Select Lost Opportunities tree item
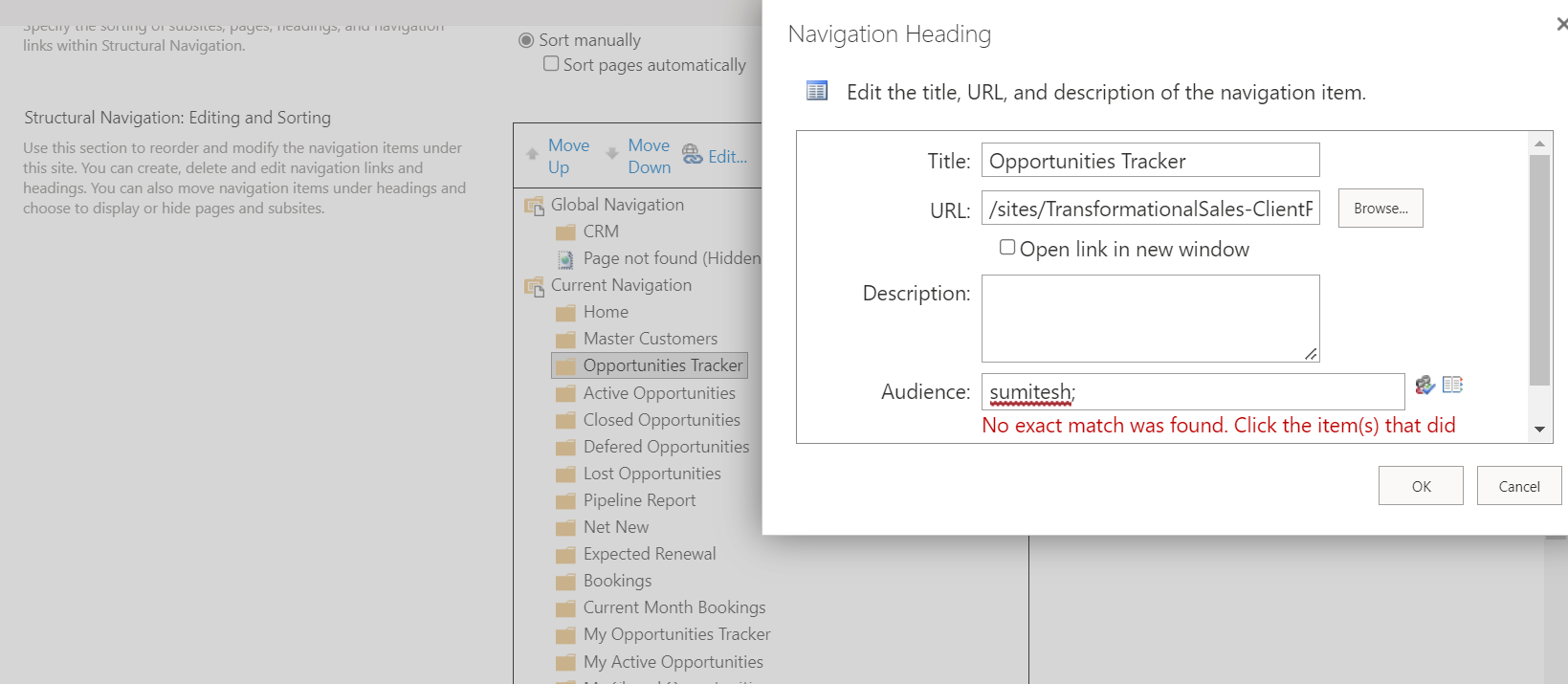This screenshot has height=684, width=1568. coord(652,474)
